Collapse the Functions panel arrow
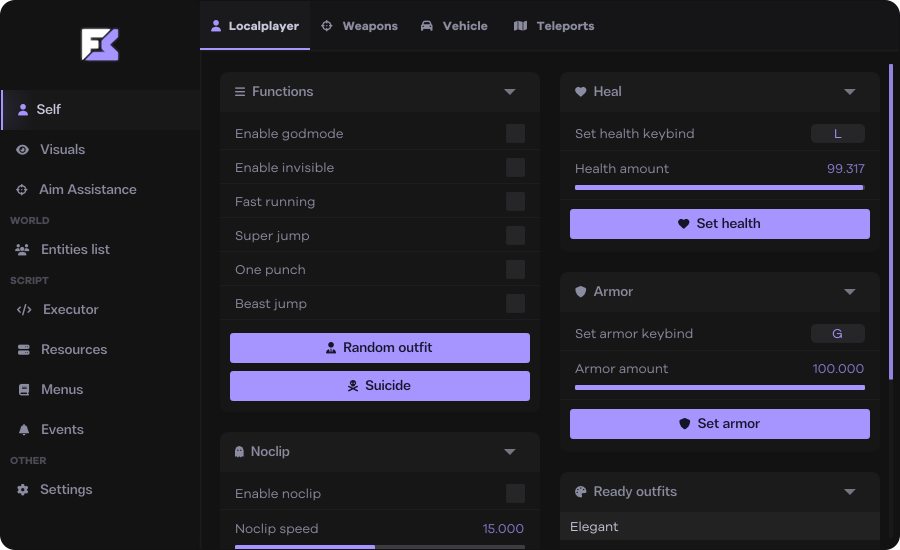The height and width of the screenshot is (550, 900). coord(510,92)
